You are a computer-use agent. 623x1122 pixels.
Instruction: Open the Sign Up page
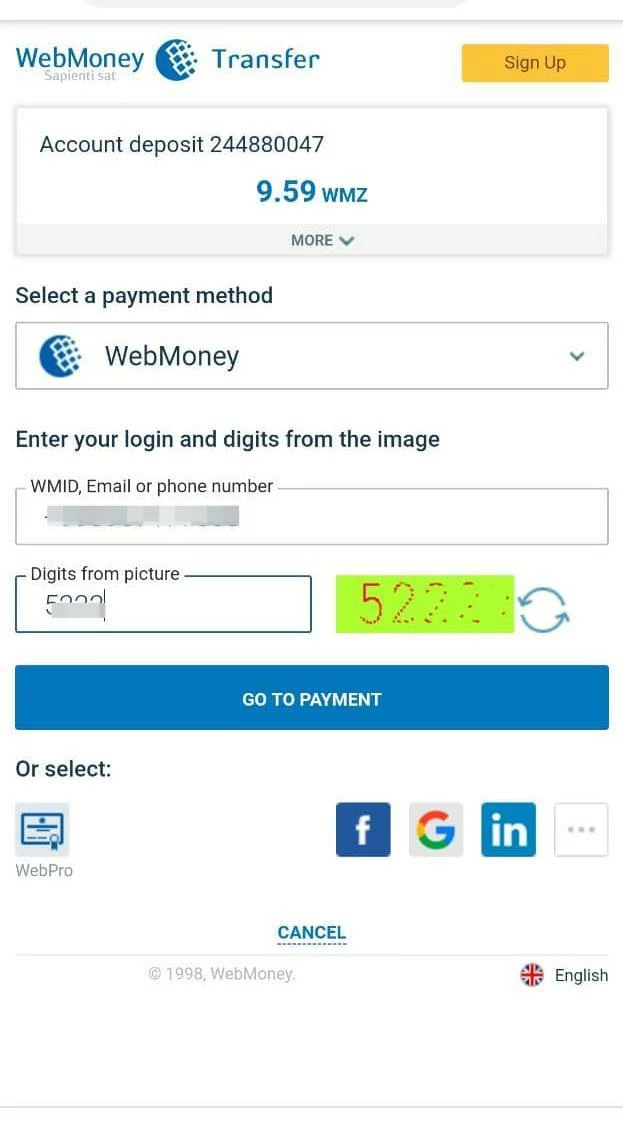(535, 63)
